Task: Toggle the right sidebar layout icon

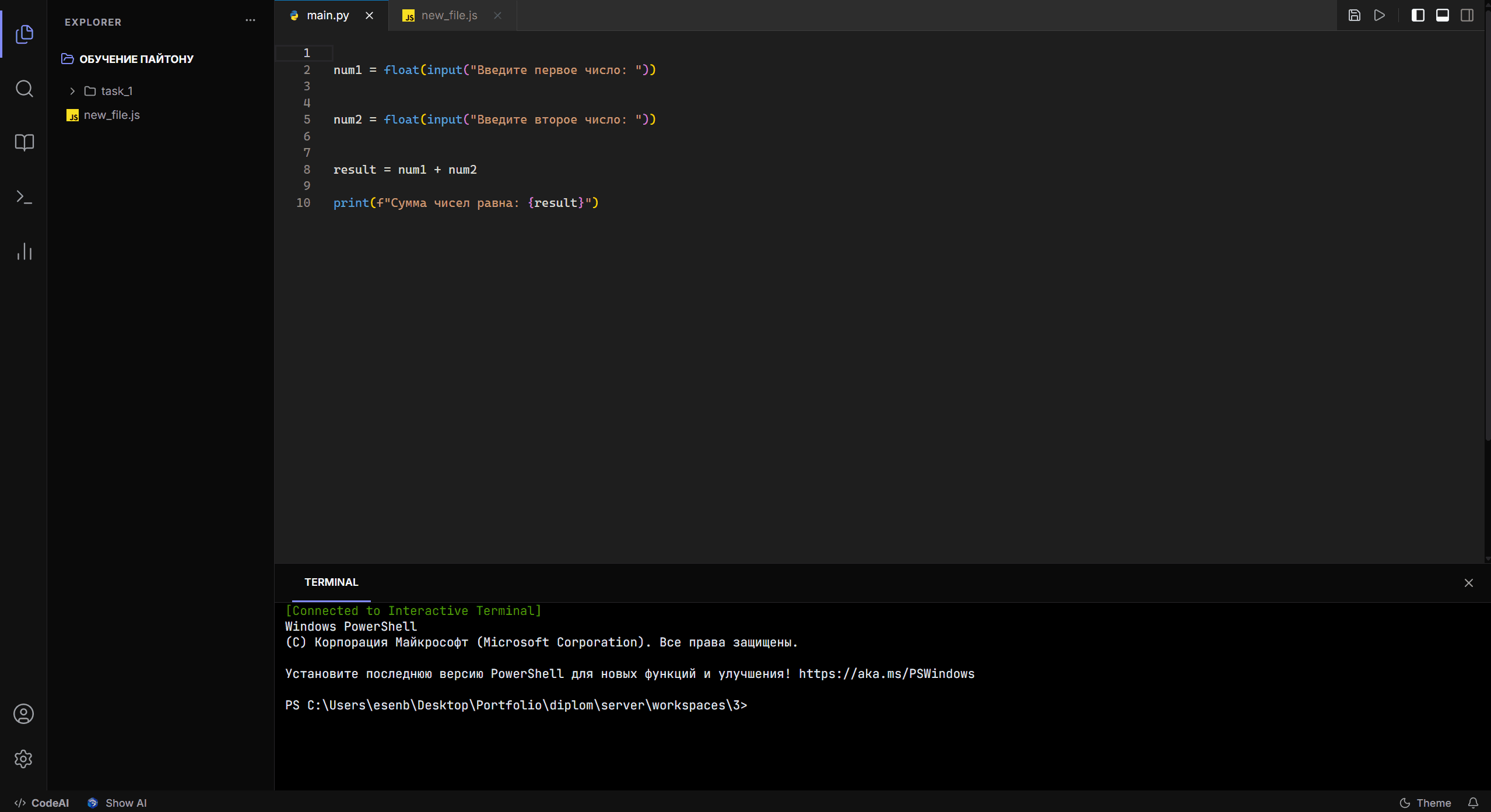Action: coord(1467,15)
